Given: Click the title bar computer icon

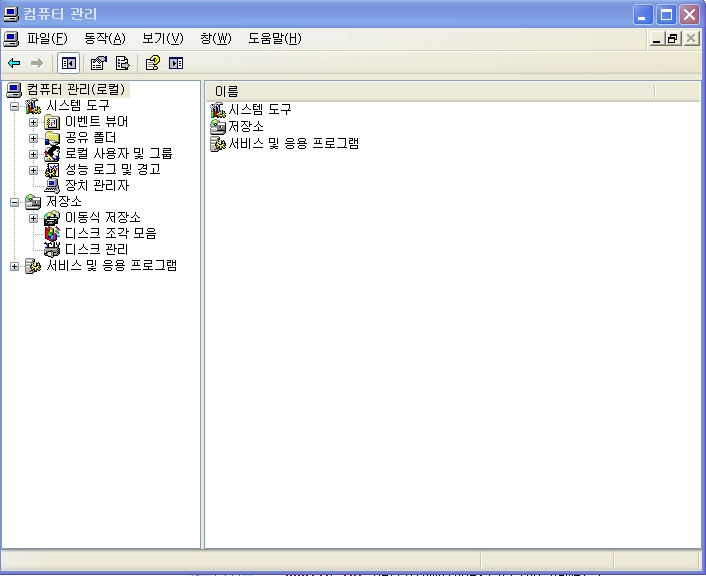Looking at the screenshot, I should [11, 14].
